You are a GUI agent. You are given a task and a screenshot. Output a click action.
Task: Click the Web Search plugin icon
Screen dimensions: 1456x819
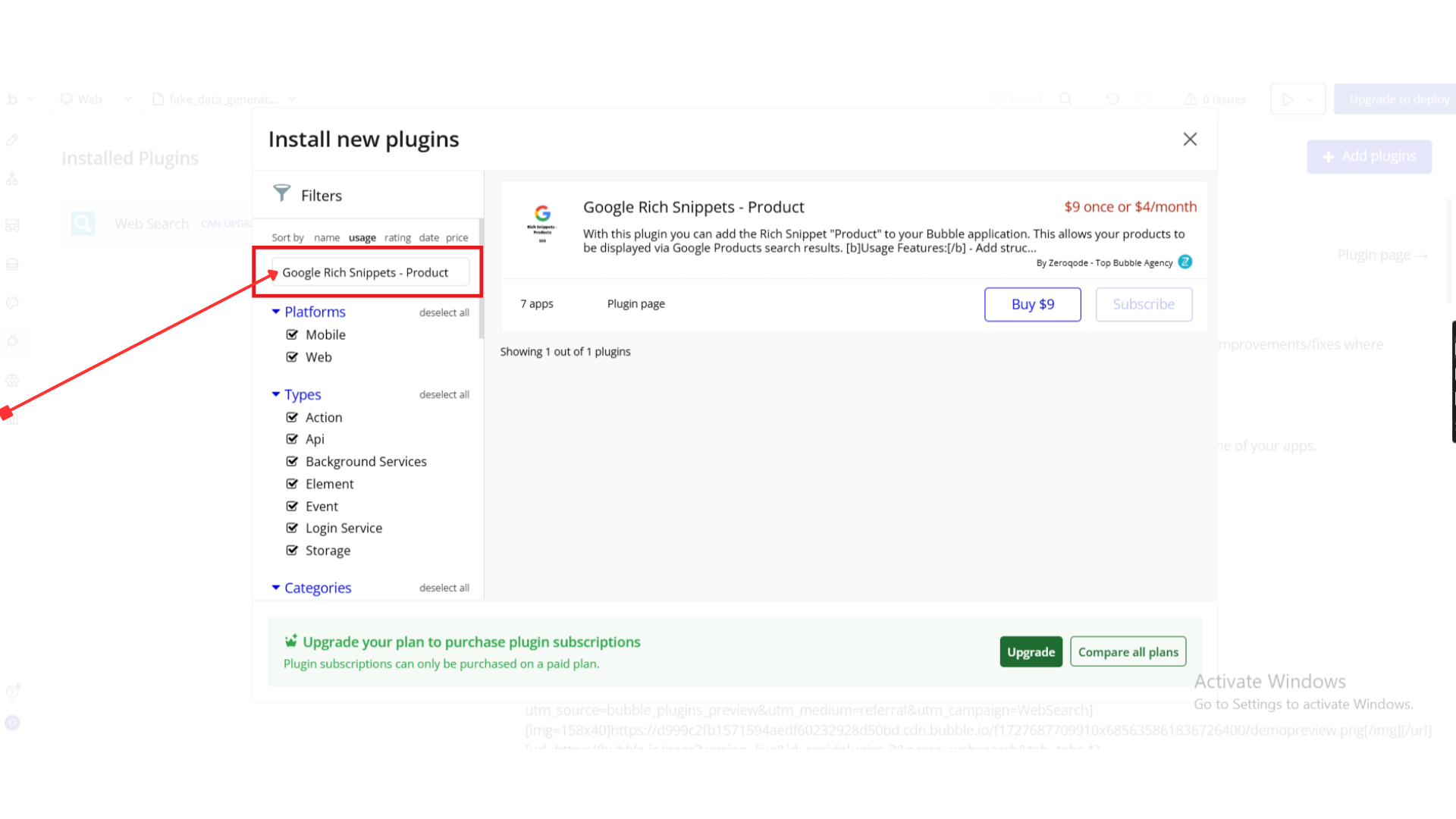83,224
